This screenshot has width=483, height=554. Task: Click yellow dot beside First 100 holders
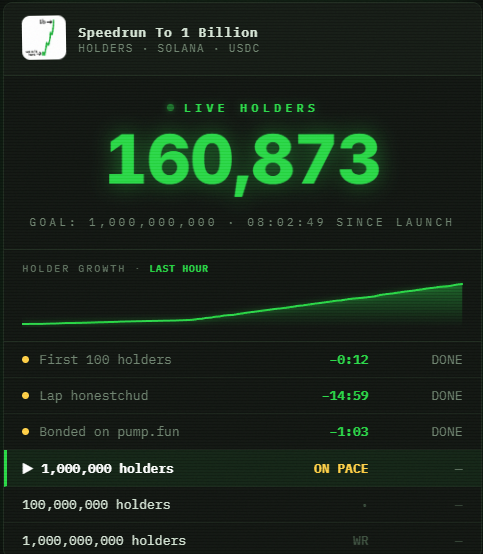pos(25,360)
